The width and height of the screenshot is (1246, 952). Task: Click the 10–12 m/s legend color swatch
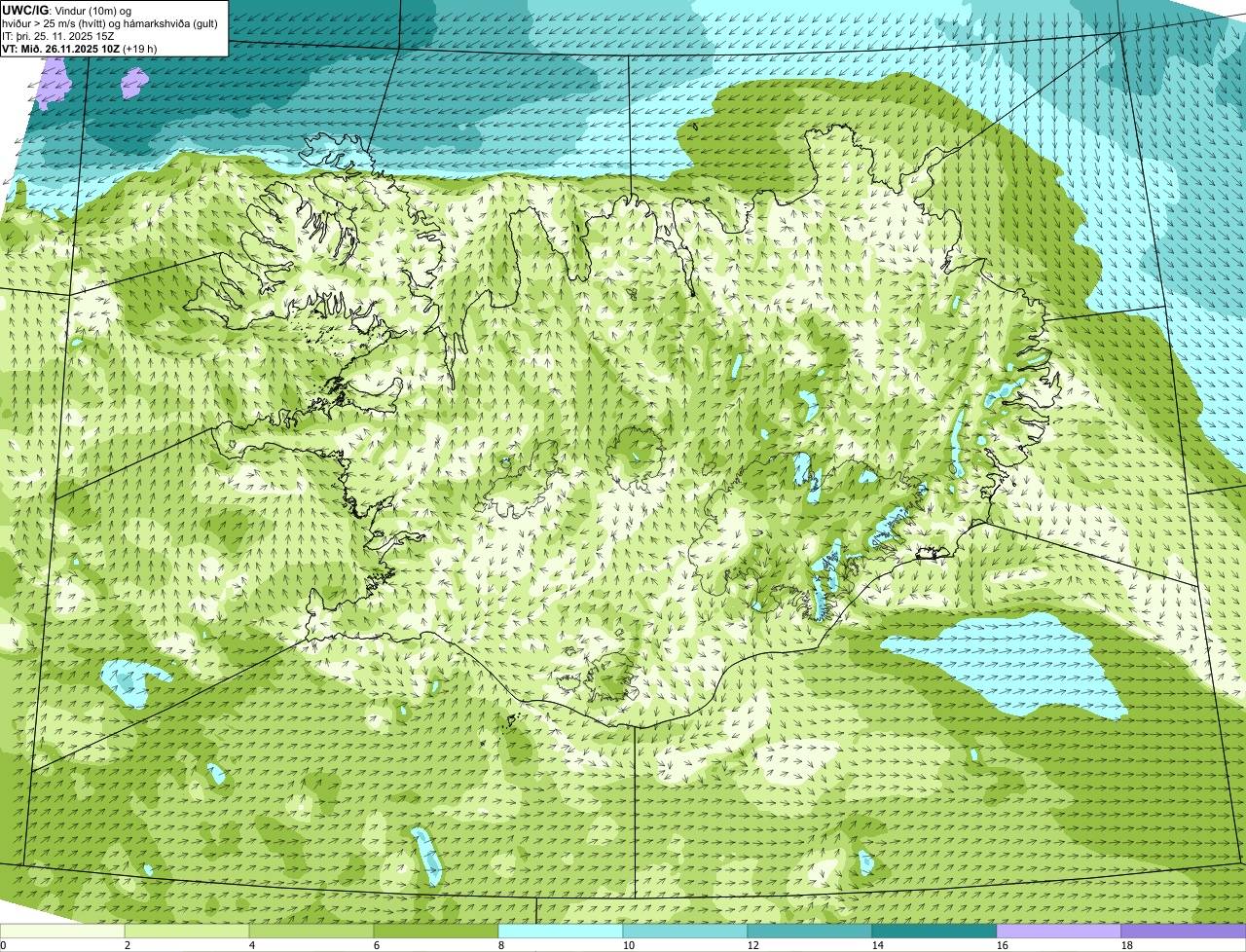685,932
